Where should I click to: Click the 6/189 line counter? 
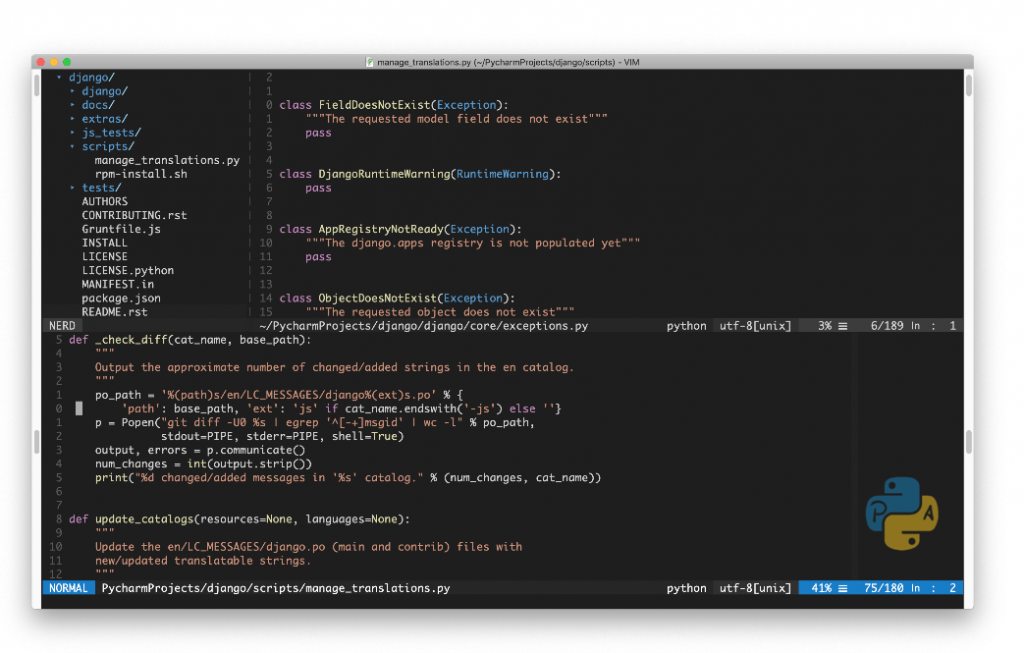tap(887, 326)
